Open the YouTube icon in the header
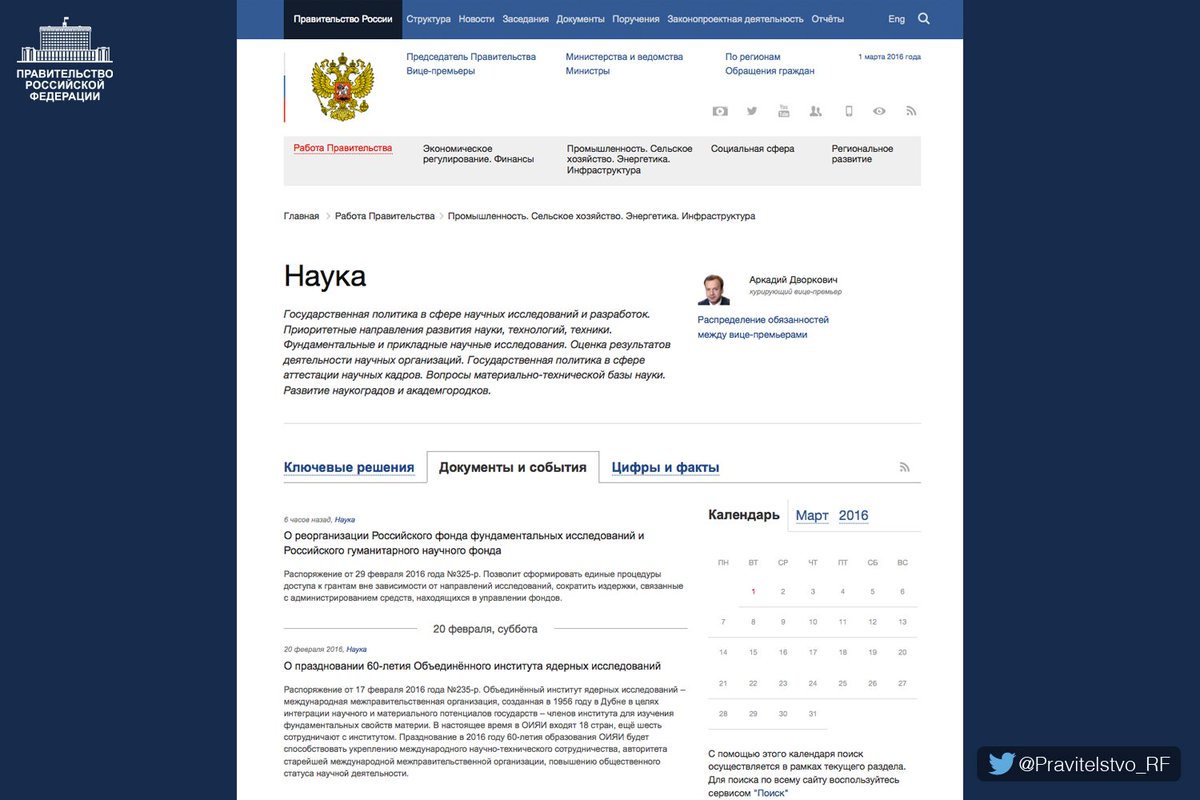This screenshot has width=1200, height=800. coord(784,110)
